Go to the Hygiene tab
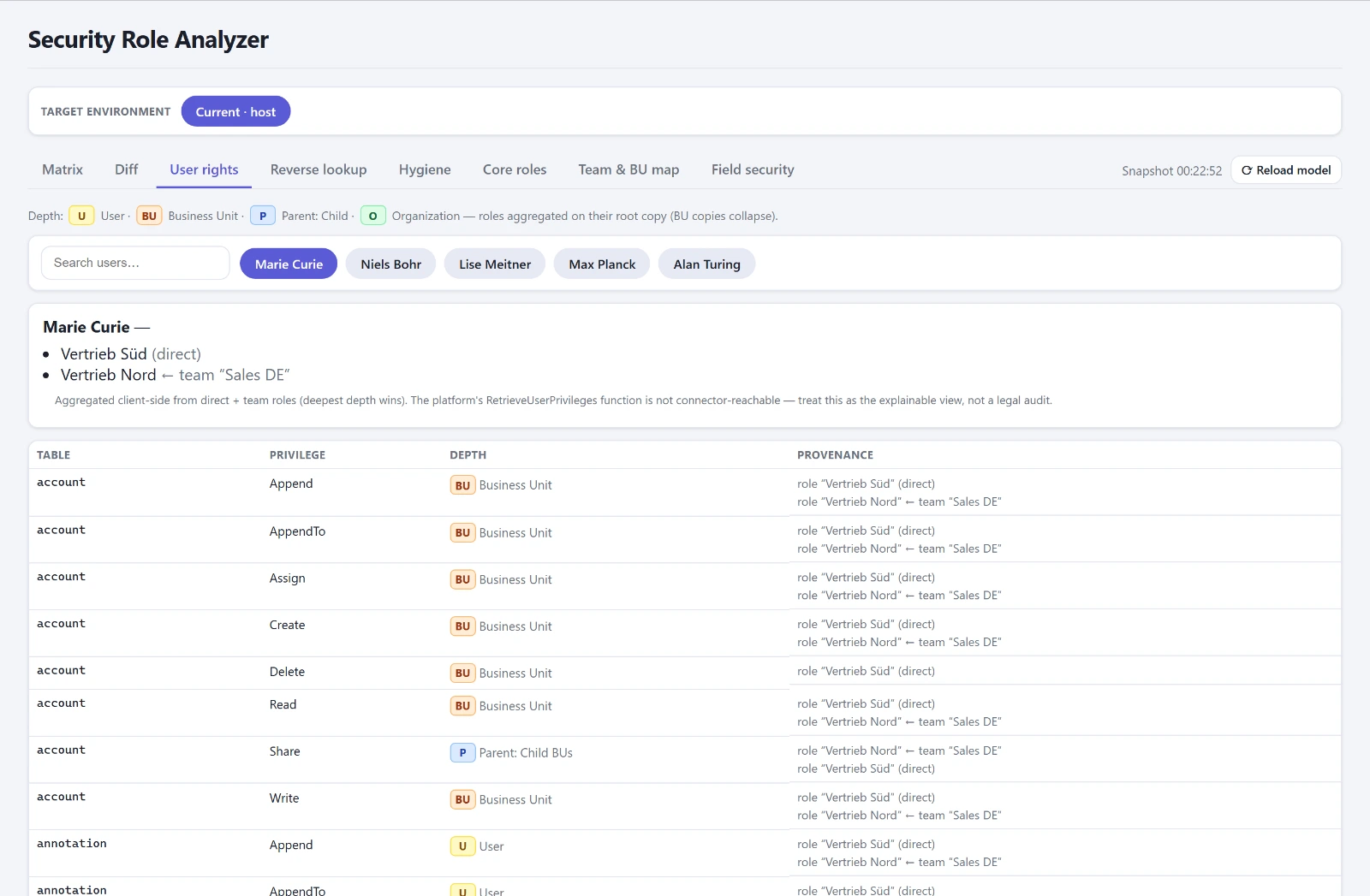This screenshot has width=1370, height=896. (x=425, y=169)
